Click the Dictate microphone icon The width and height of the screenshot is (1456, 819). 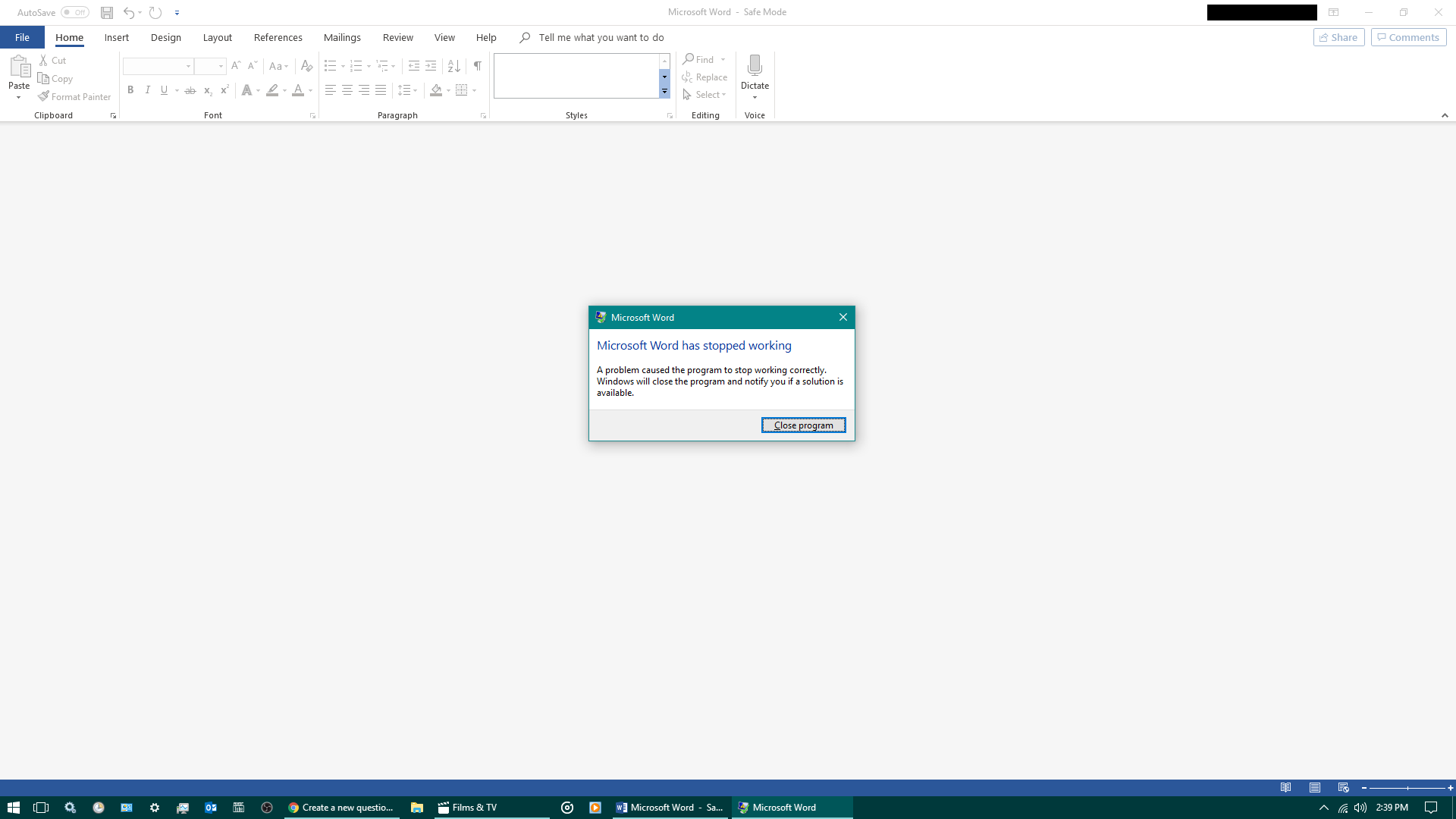[755, 65]
